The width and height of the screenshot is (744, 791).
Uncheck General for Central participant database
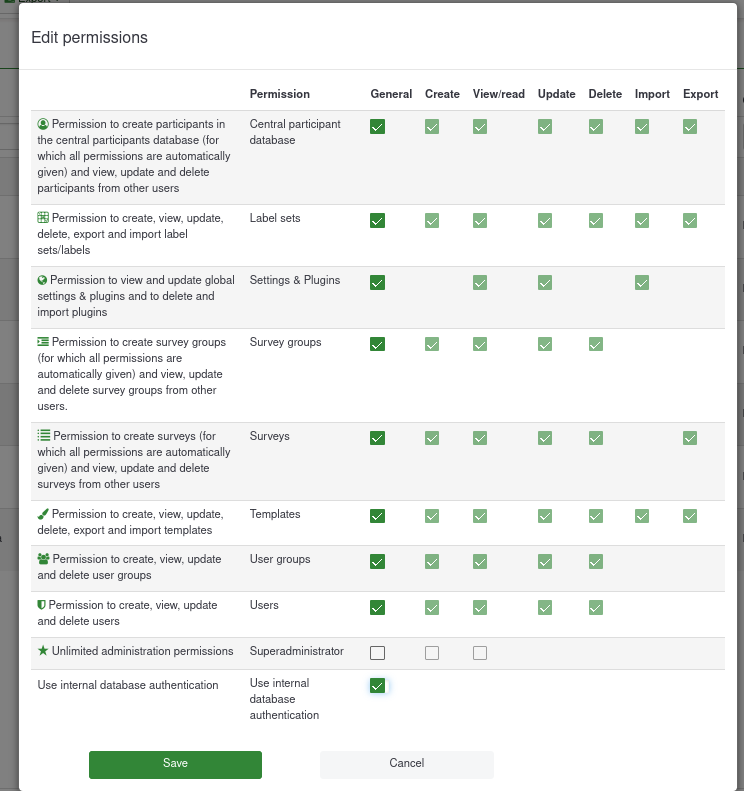[377, 127]
